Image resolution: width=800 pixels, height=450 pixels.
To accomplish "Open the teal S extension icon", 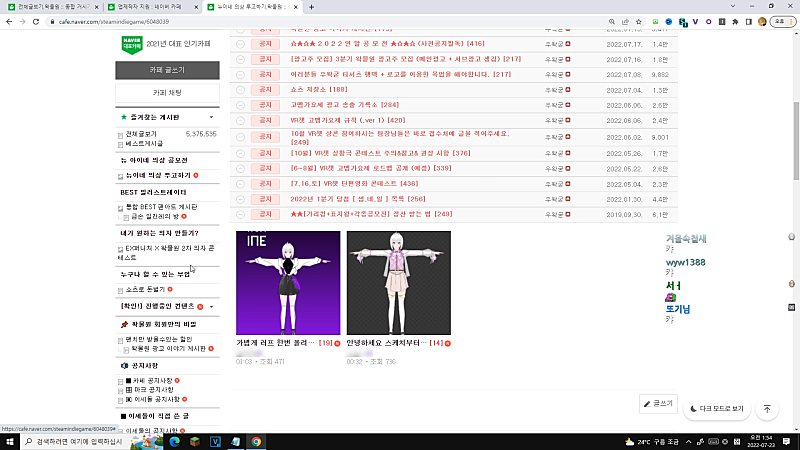I will click(x=683, y=22).
